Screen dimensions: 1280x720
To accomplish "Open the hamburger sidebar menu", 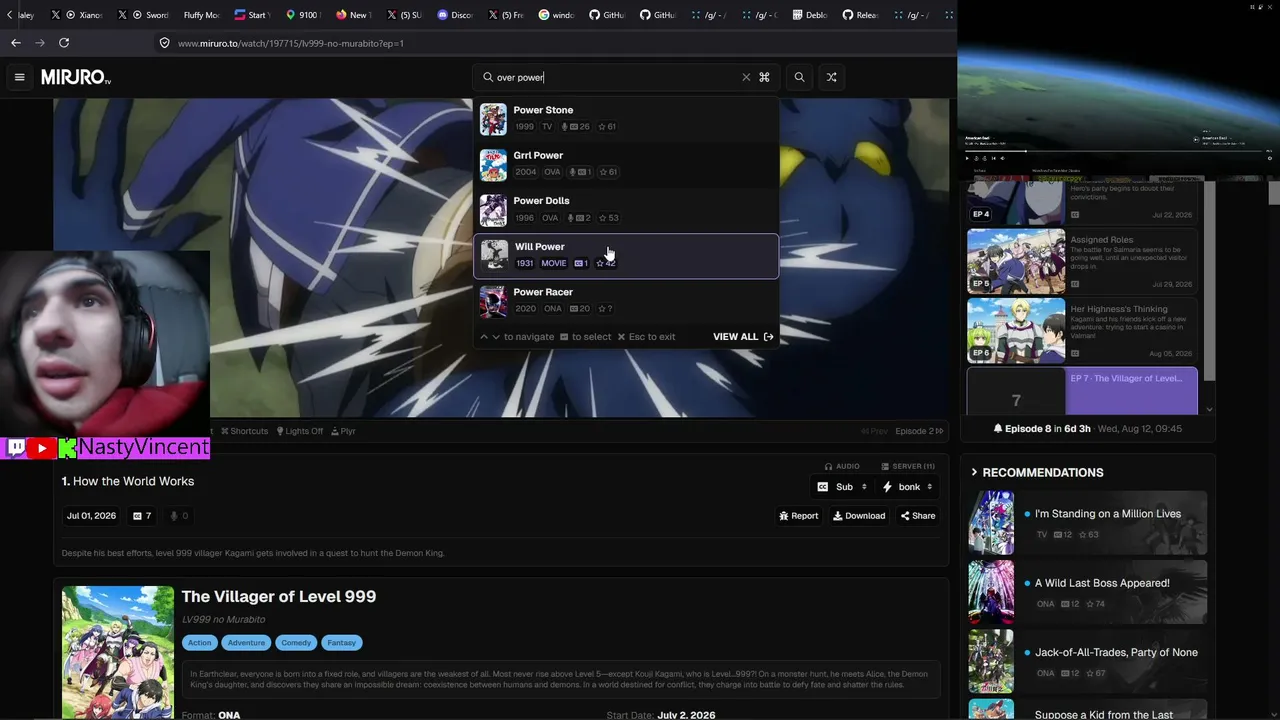I will (19, 77).
